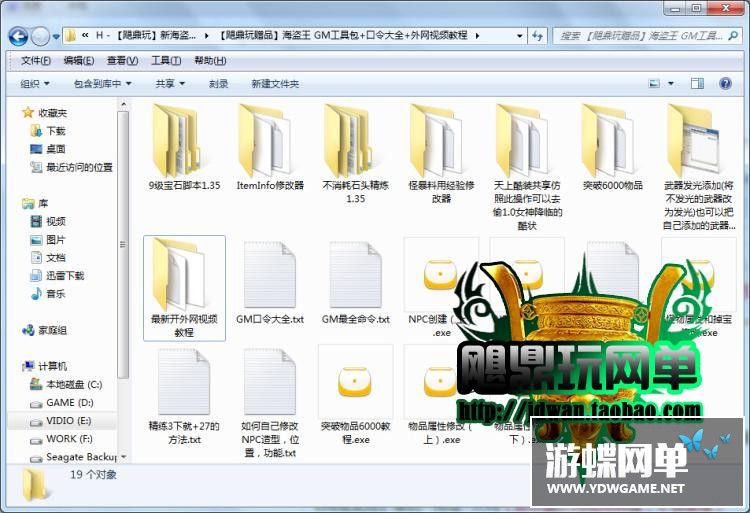Screen dimensions: 750x513
Task: Open the 文件(F) menu
Action: pos(36,61)
